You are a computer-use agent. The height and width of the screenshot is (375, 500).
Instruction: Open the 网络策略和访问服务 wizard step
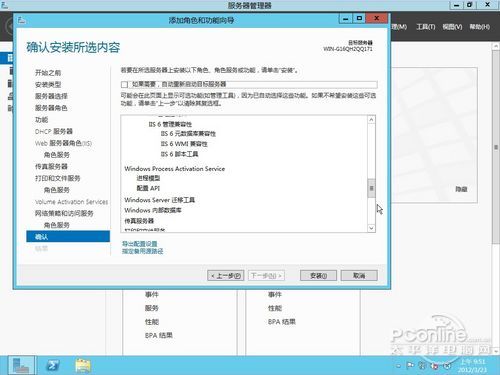(x=64, y=213)
